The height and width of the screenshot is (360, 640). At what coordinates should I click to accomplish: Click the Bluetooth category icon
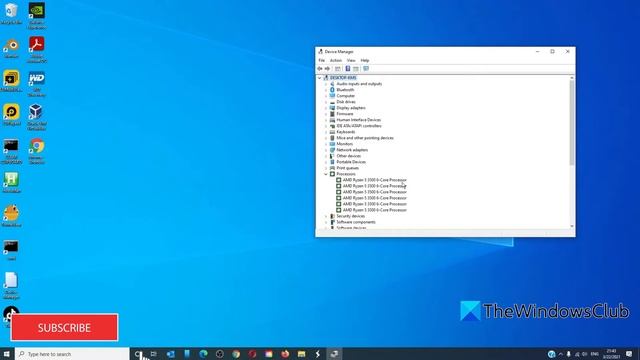pyautogui.click(x=332, y=90)
